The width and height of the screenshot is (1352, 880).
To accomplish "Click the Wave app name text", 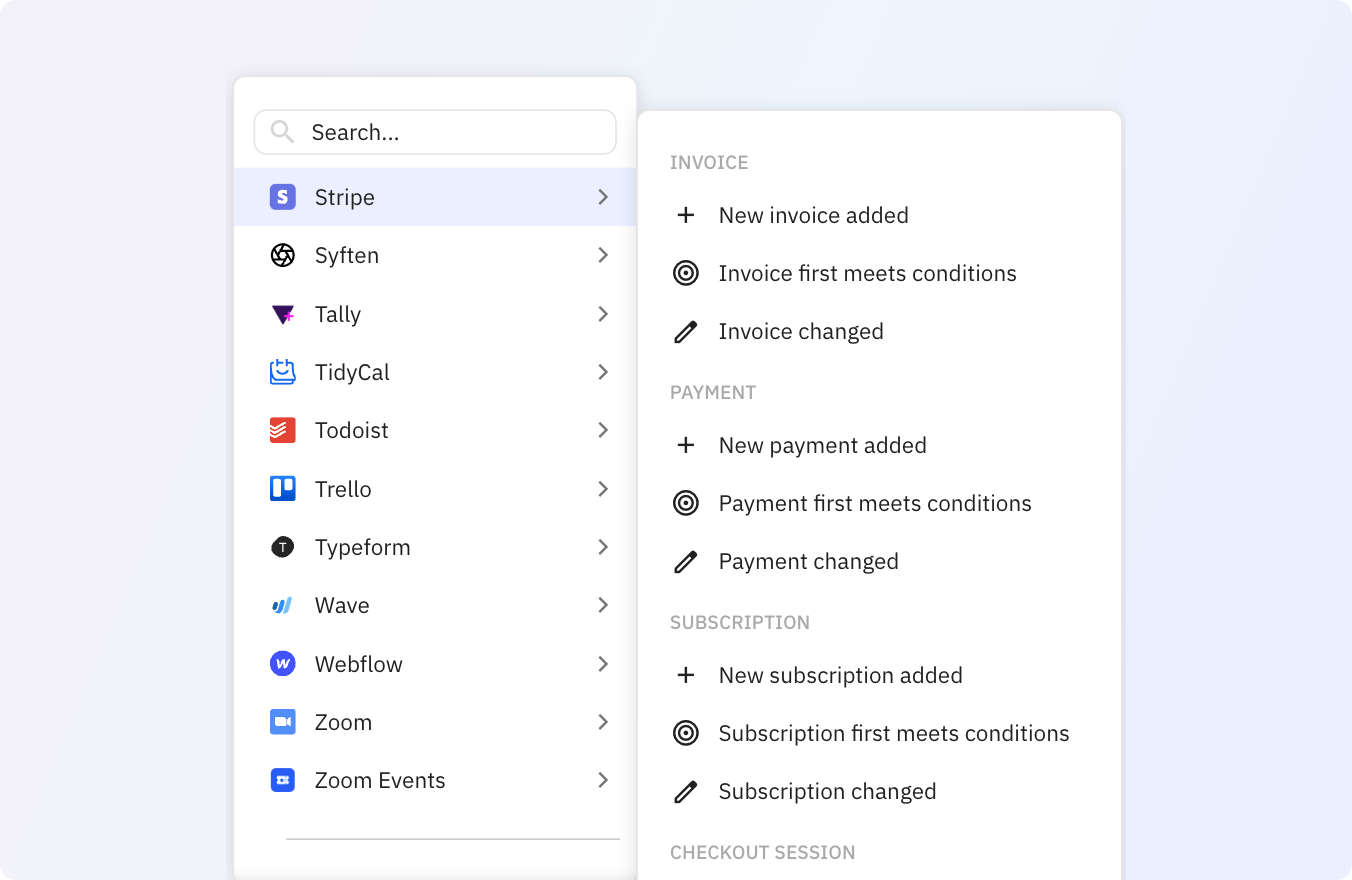I will coord(342,605).
